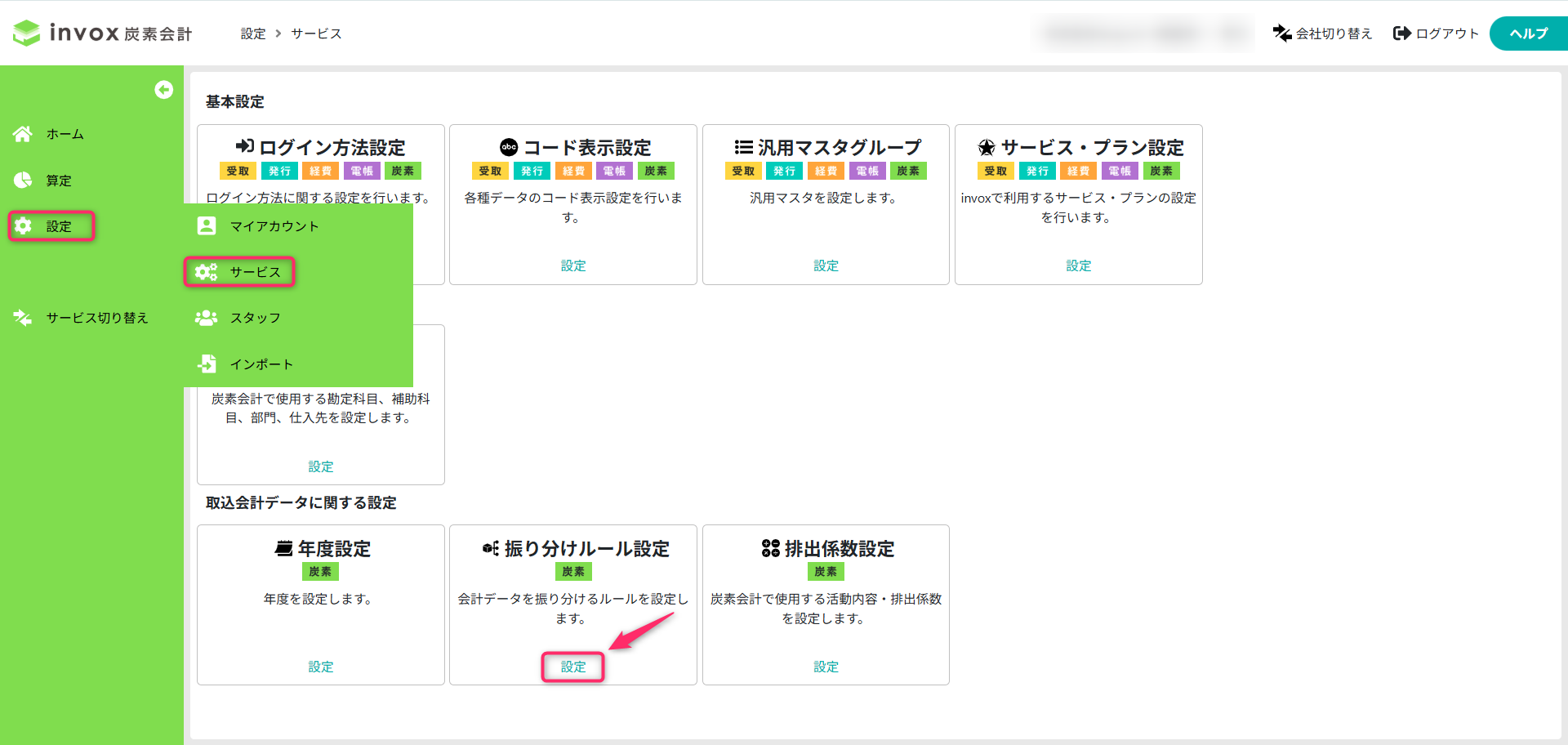Open 設定 link for 振り分けルール設定

573,667
